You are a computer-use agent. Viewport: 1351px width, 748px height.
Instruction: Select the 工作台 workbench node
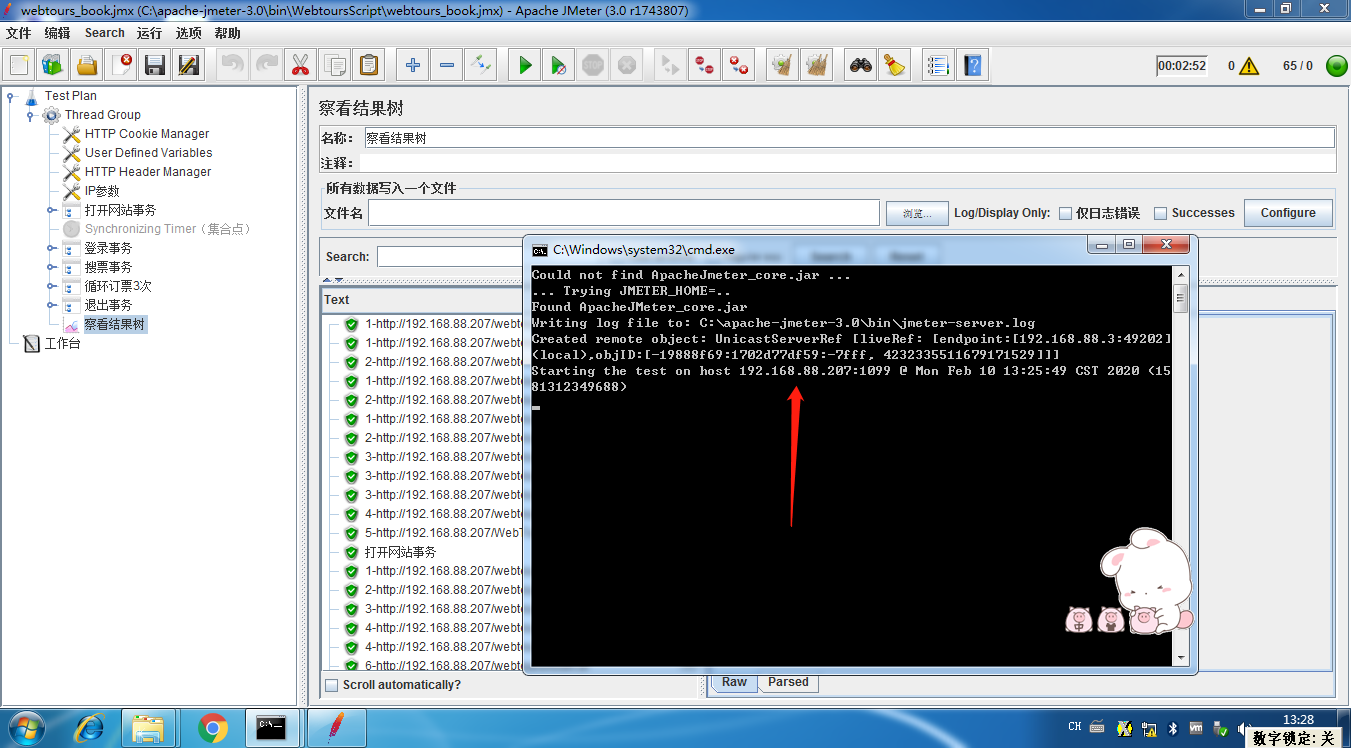[62, 344]
